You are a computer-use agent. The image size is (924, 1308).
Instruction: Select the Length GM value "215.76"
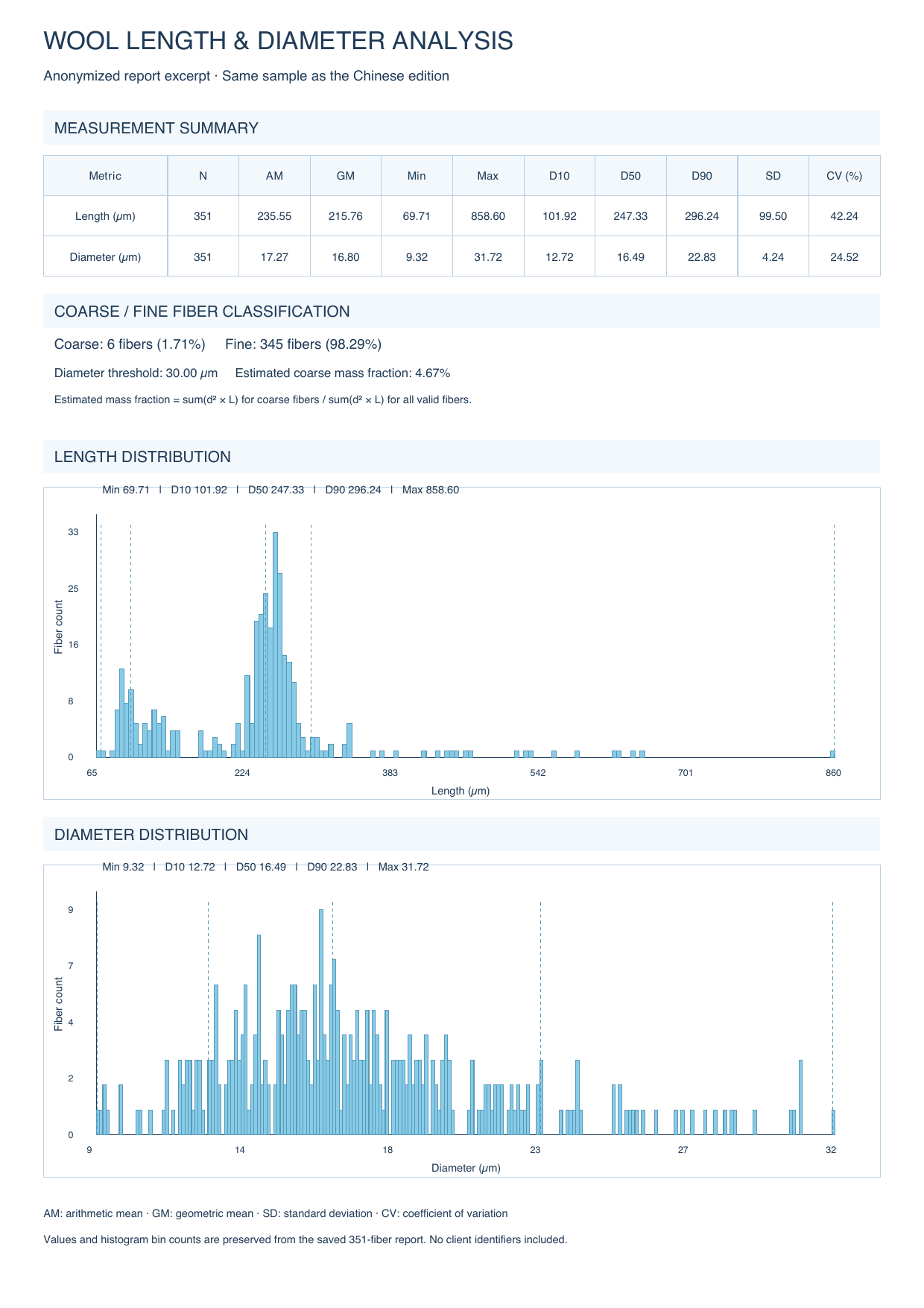coord(346,216)
